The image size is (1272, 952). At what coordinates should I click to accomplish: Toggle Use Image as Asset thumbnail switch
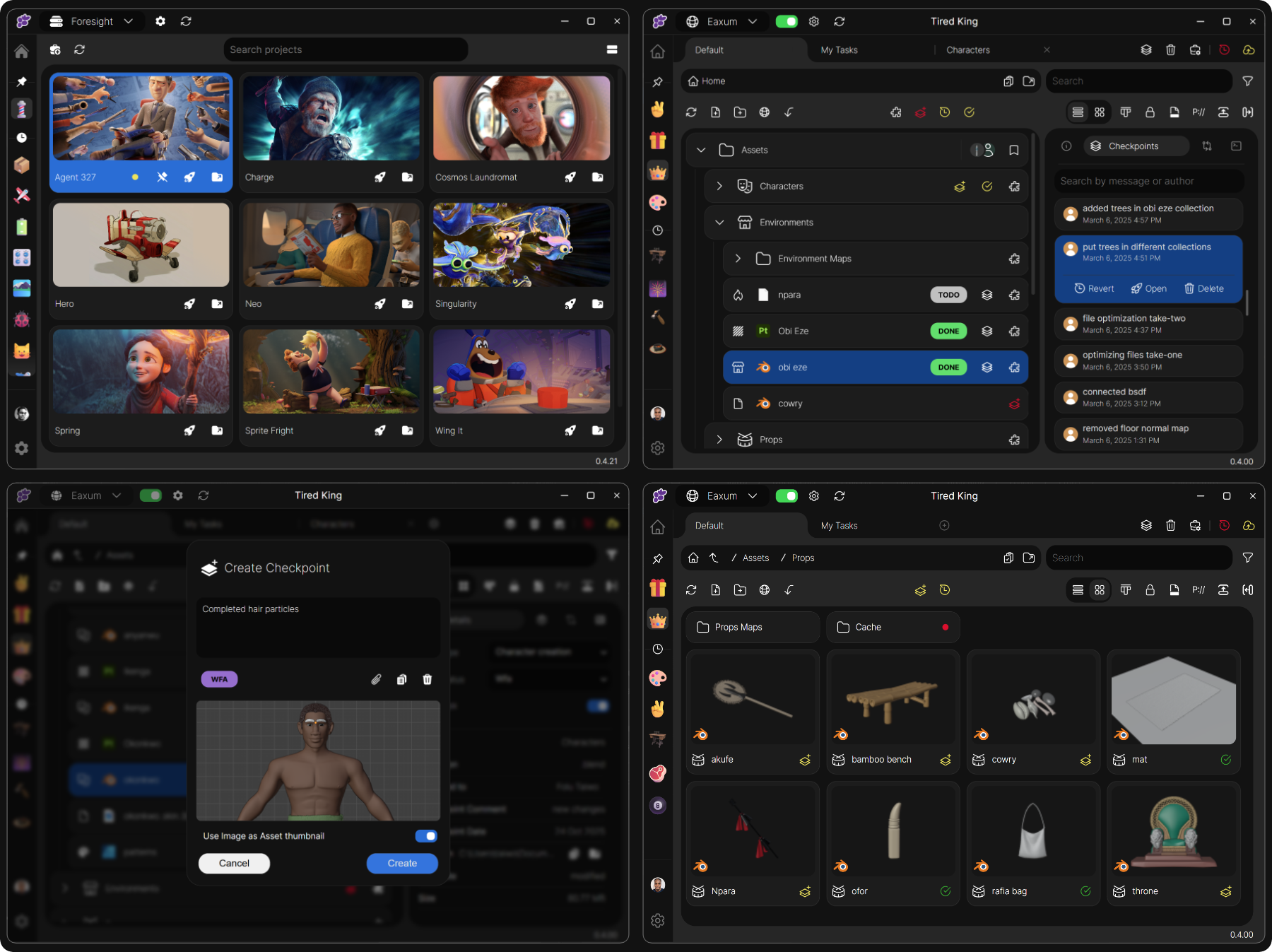(x=426, y=836)
